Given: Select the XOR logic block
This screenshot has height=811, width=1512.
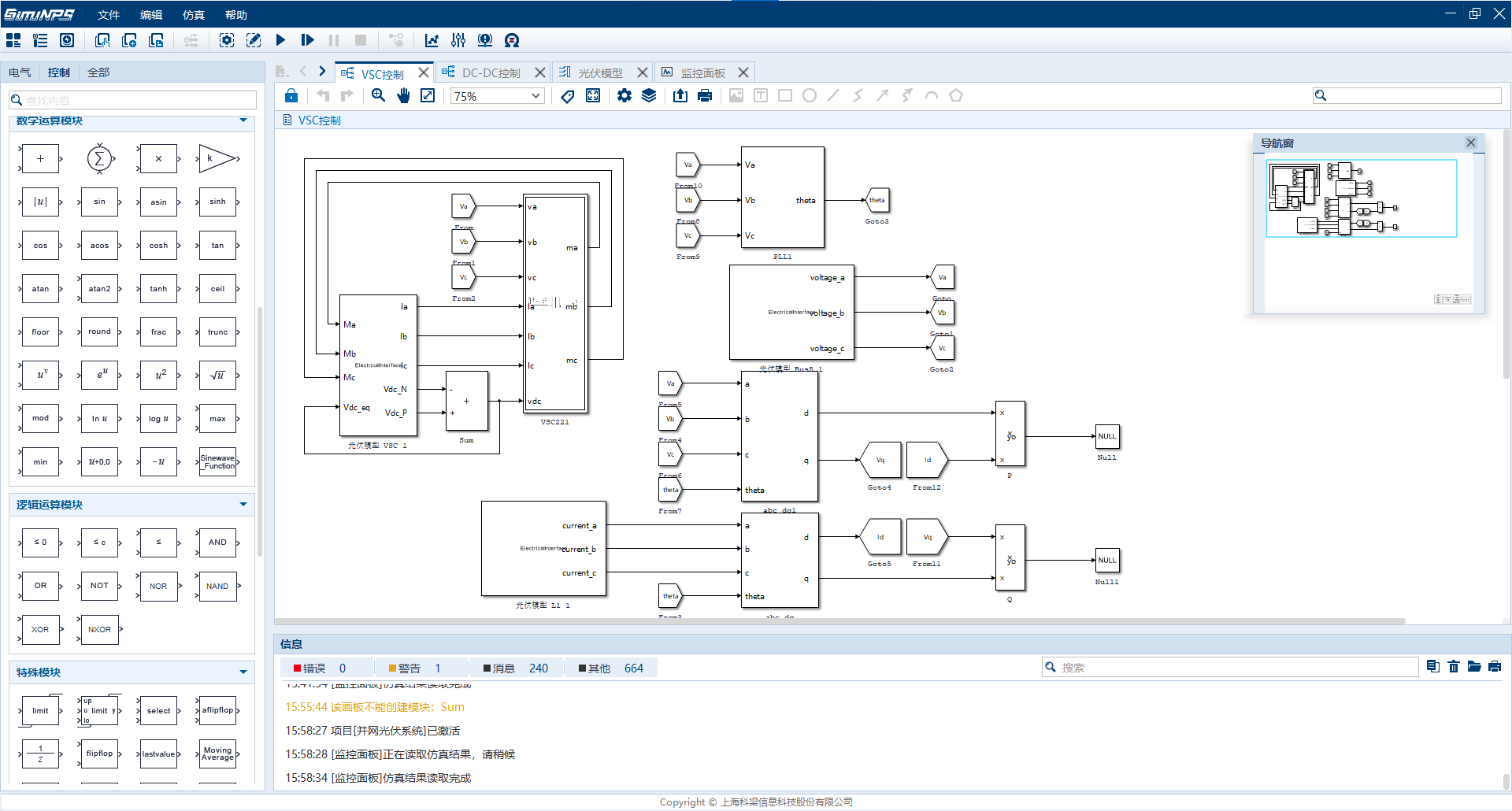Looking at the screenshot, I should pos(40,630).
